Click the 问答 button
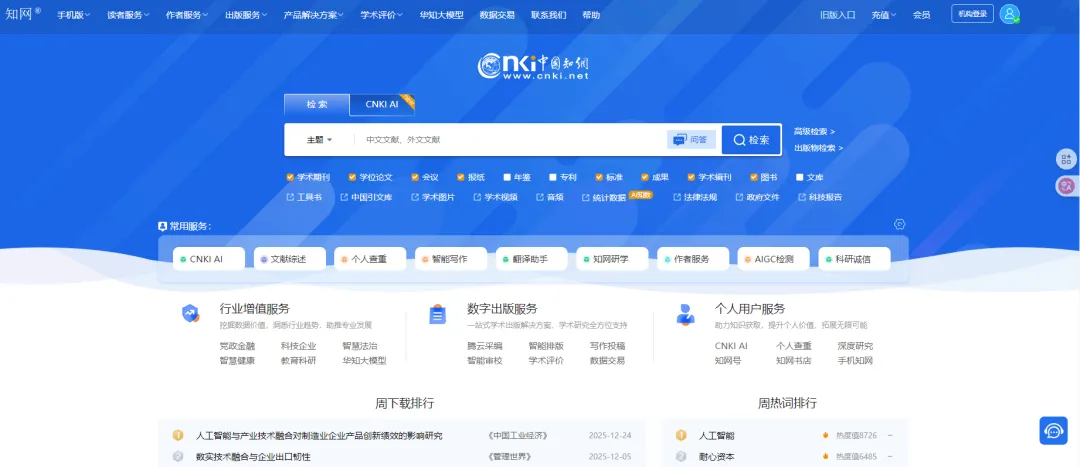 click(x=692, y=140)
